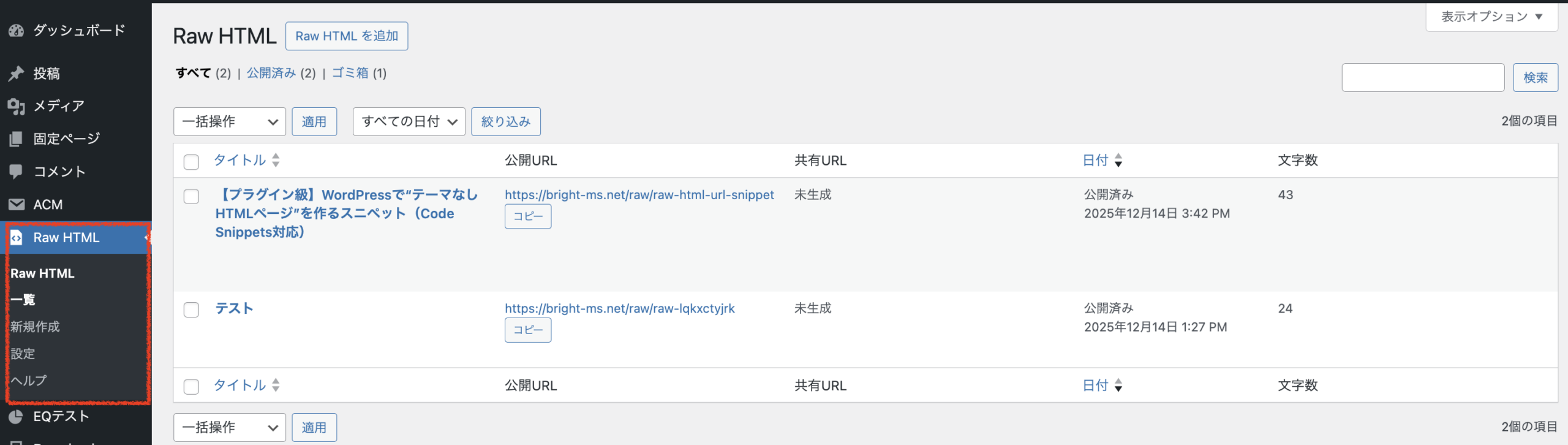Select 一覧 in the Raw HTML submenu
1568x445 pixels.
pos(23,300)
